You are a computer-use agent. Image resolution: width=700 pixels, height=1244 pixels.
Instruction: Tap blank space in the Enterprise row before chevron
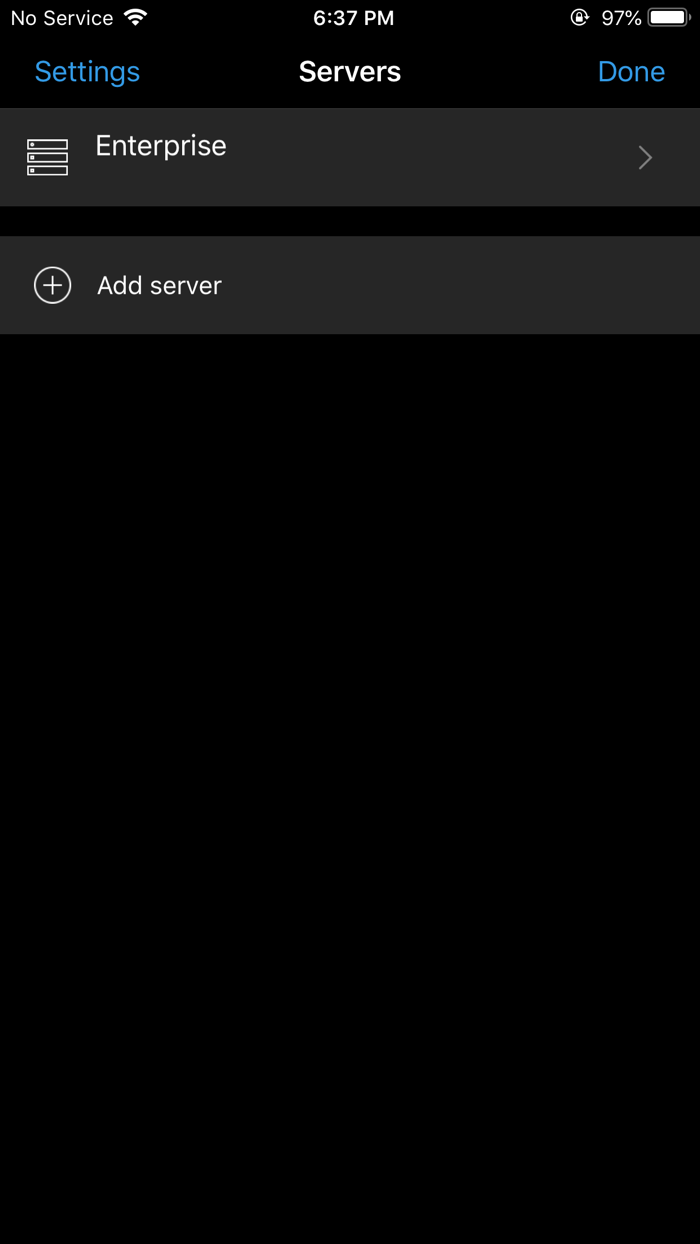coord(430,157)
